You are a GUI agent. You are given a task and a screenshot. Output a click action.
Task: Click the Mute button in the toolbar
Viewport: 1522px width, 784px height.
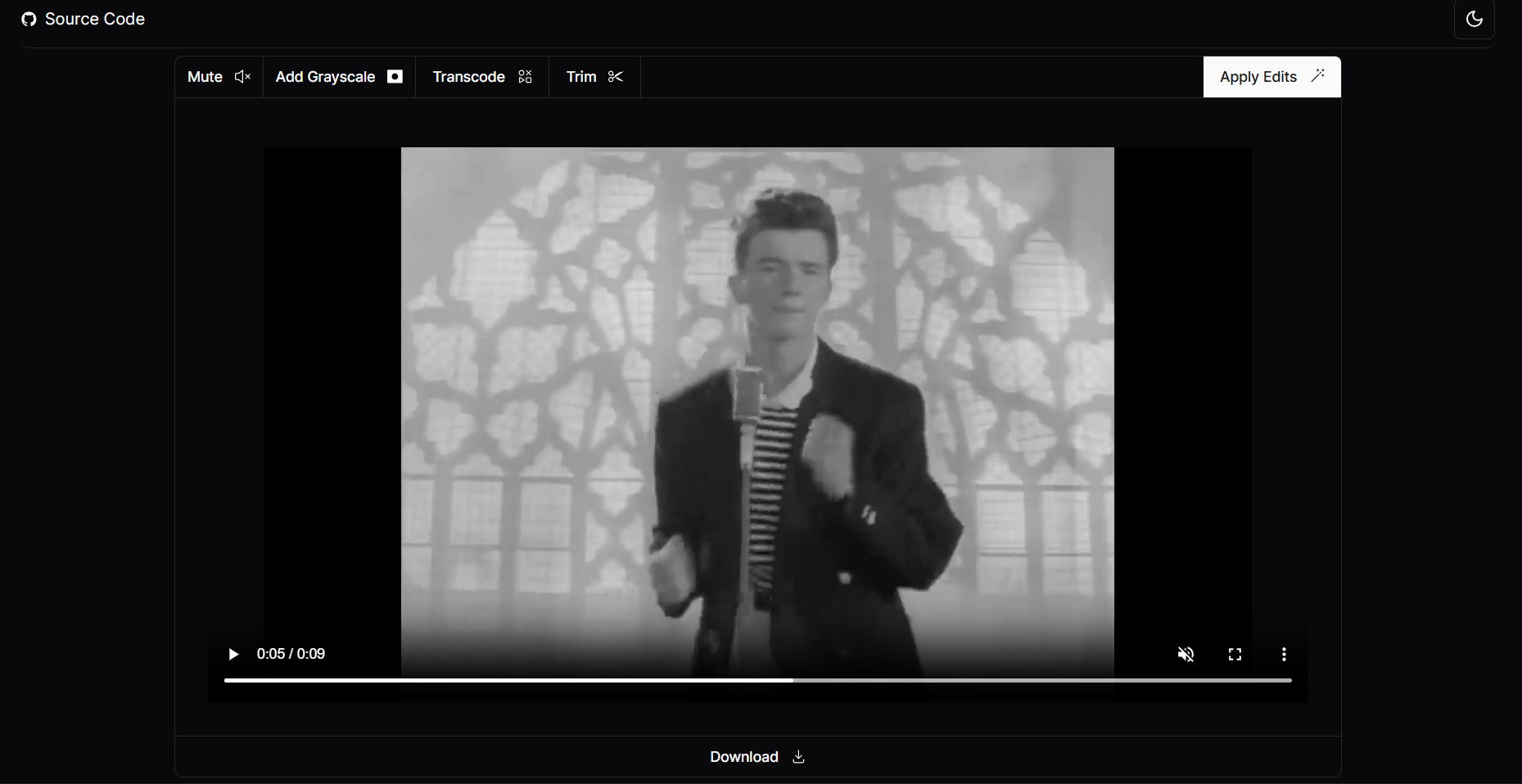(x=219, y=77)
